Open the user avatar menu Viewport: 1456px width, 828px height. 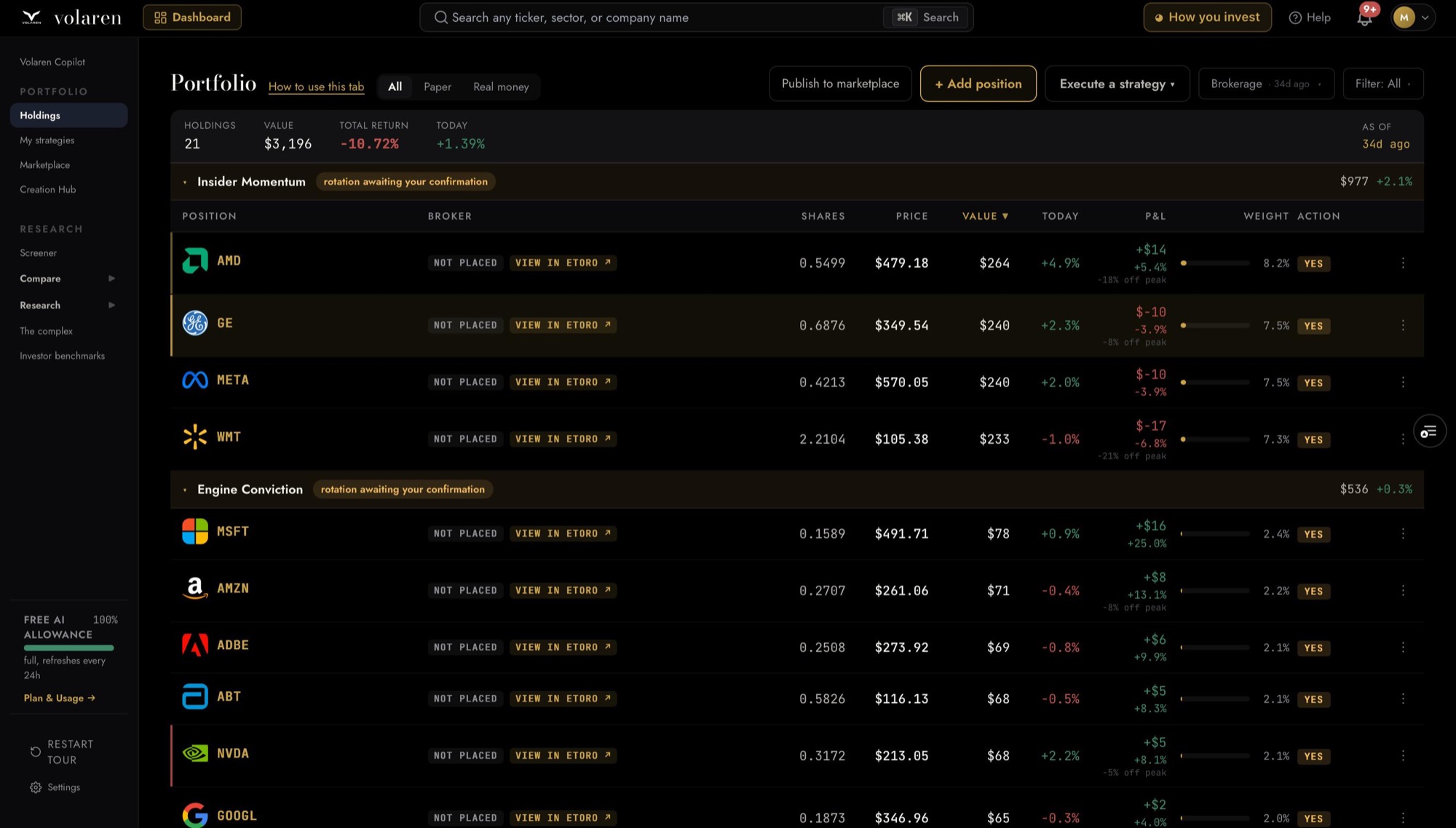1413,17
